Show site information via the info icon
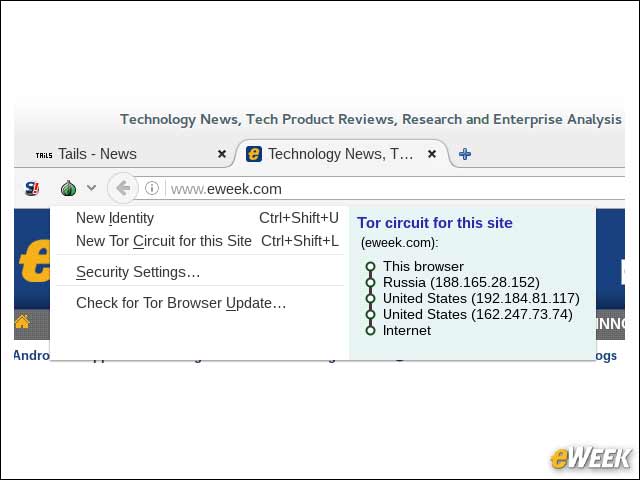The image size is (640, 480). tap(152, 188)
